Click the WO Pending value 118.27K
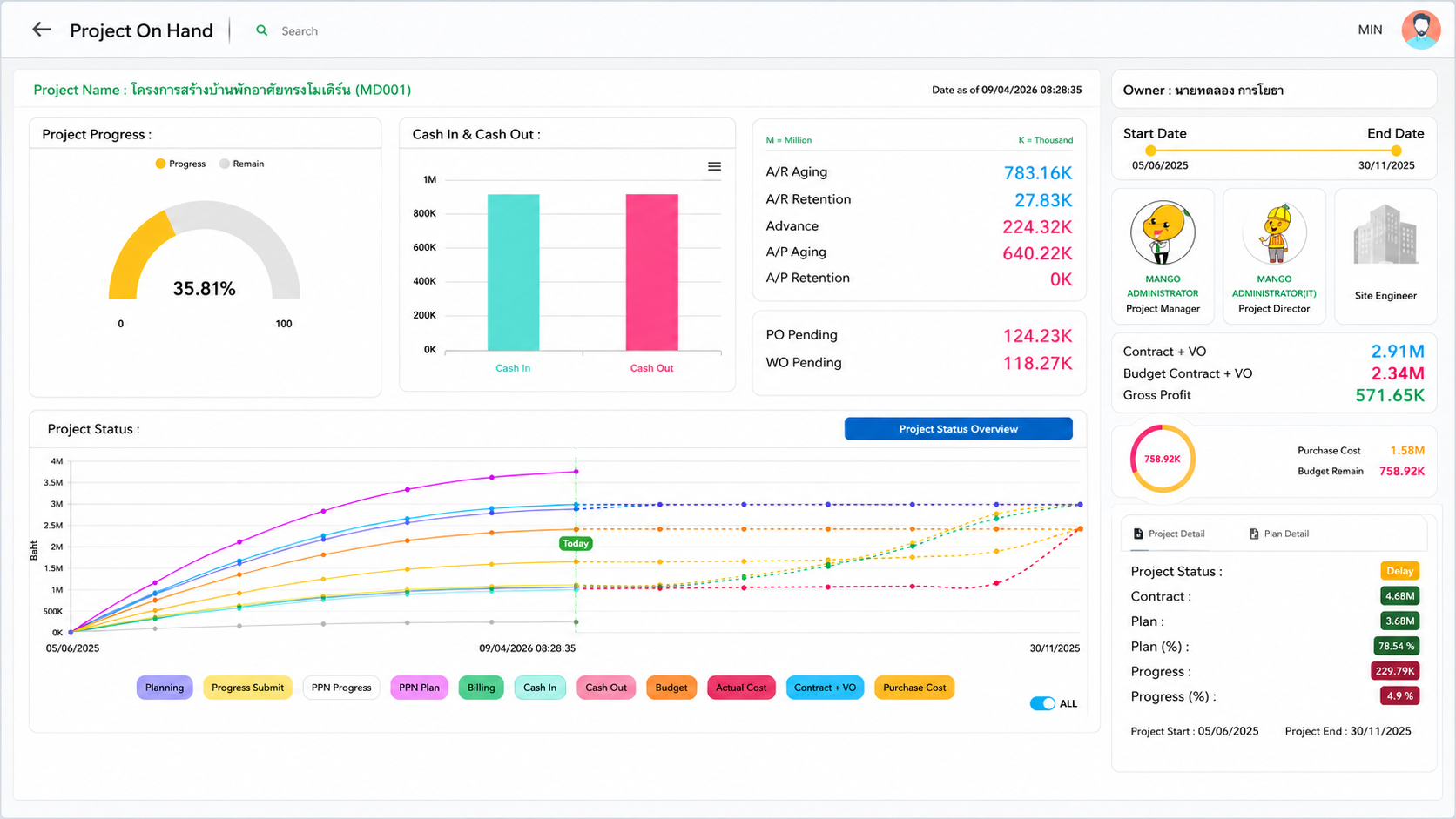 point(1037,363)
